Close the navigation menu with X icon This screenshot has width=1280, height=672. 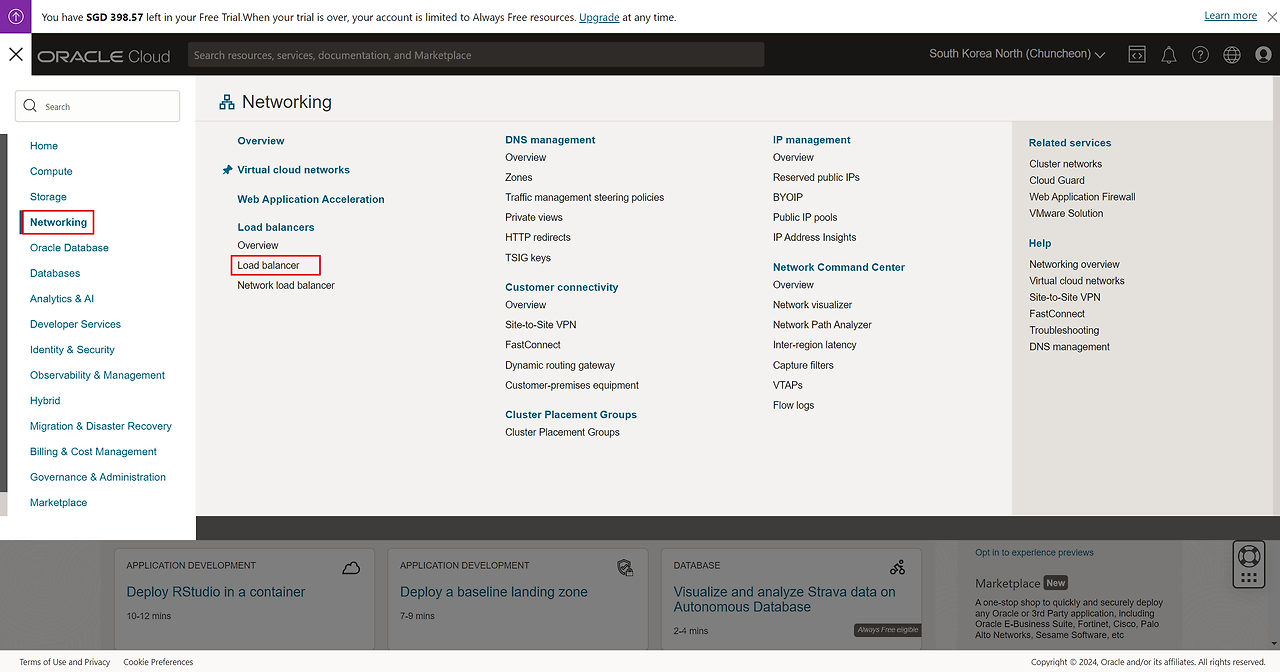16,55
